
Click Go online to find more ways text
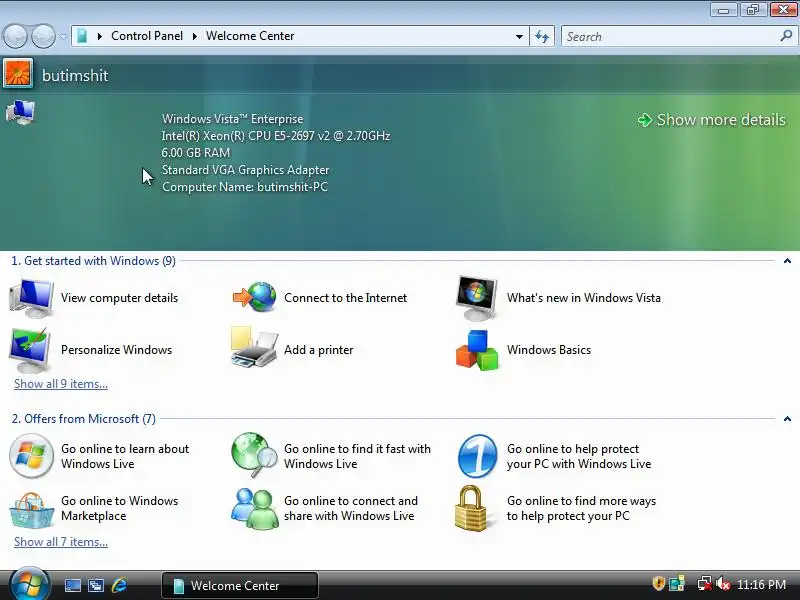pyautogui.click(x=581, y=508)
